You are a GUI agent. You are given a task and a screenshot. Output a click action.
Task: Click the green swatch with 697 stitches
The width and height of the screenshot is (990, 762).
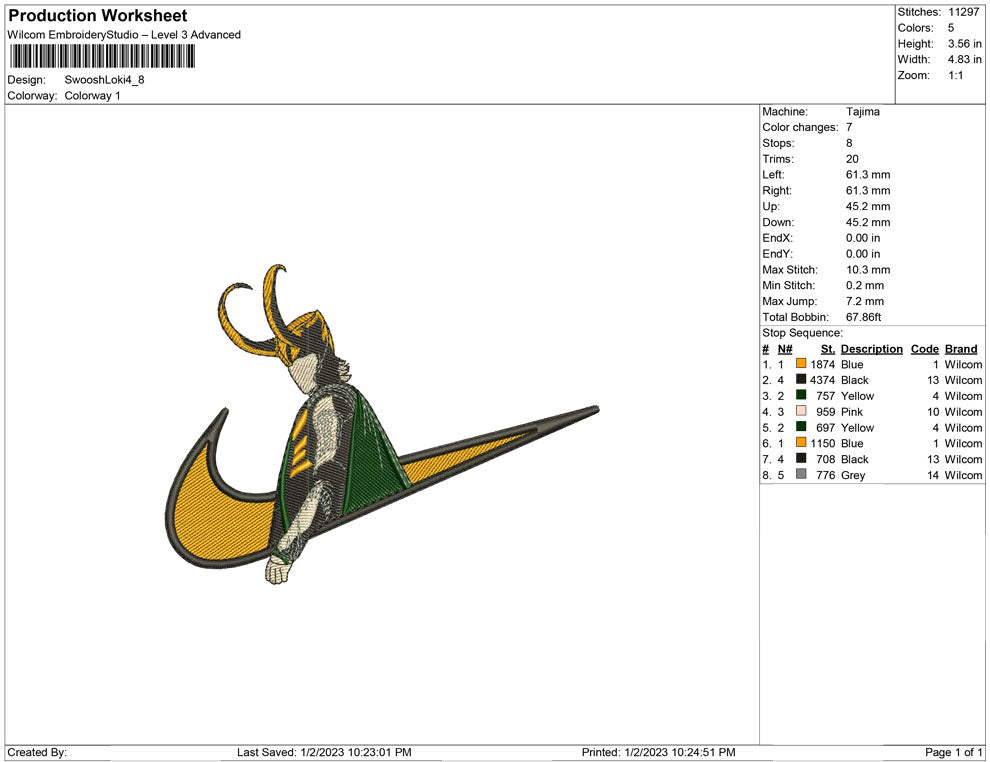[801, 428]
